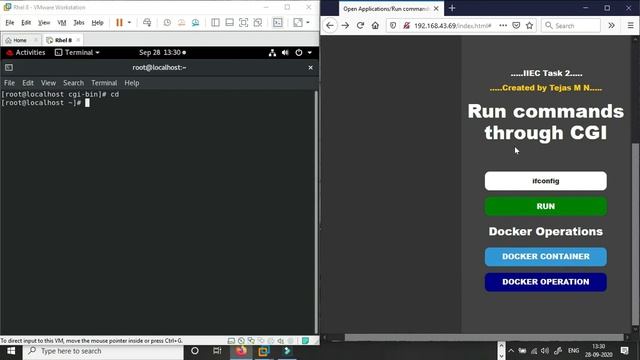The image size is (640, 360).
Task: Click the ifconfig command input field
Action: point(546,181)
